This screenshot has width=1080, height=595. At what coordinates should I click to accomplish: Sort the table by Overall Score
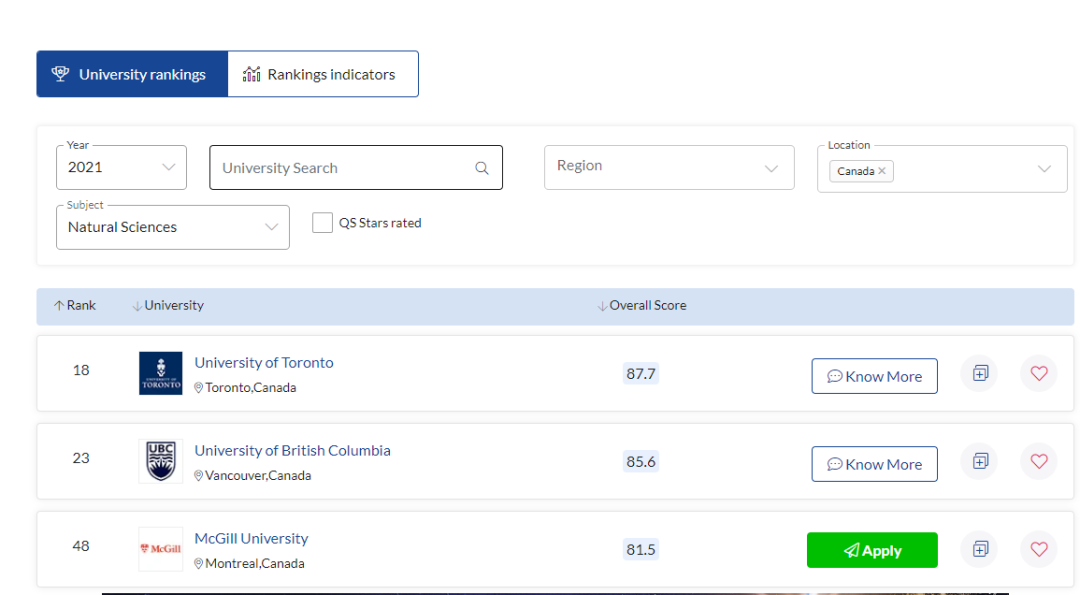pos(646,306)
